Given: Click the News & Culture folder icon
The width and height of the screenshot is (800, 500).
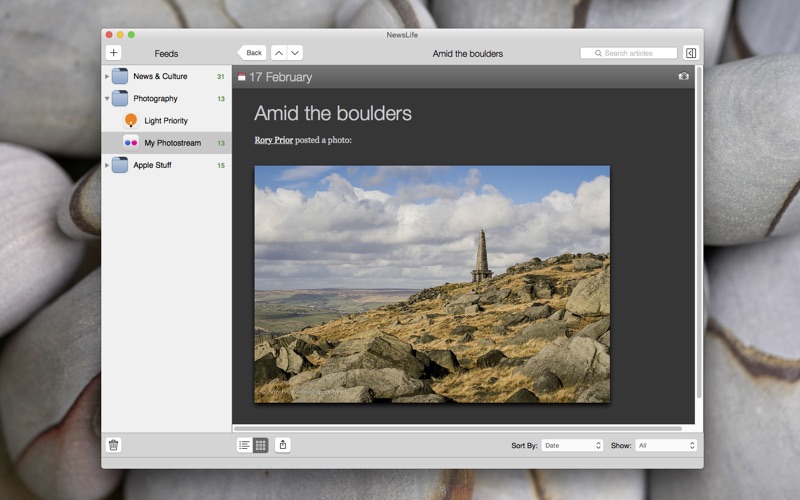Looking at the screenshot, I should 120,76.
